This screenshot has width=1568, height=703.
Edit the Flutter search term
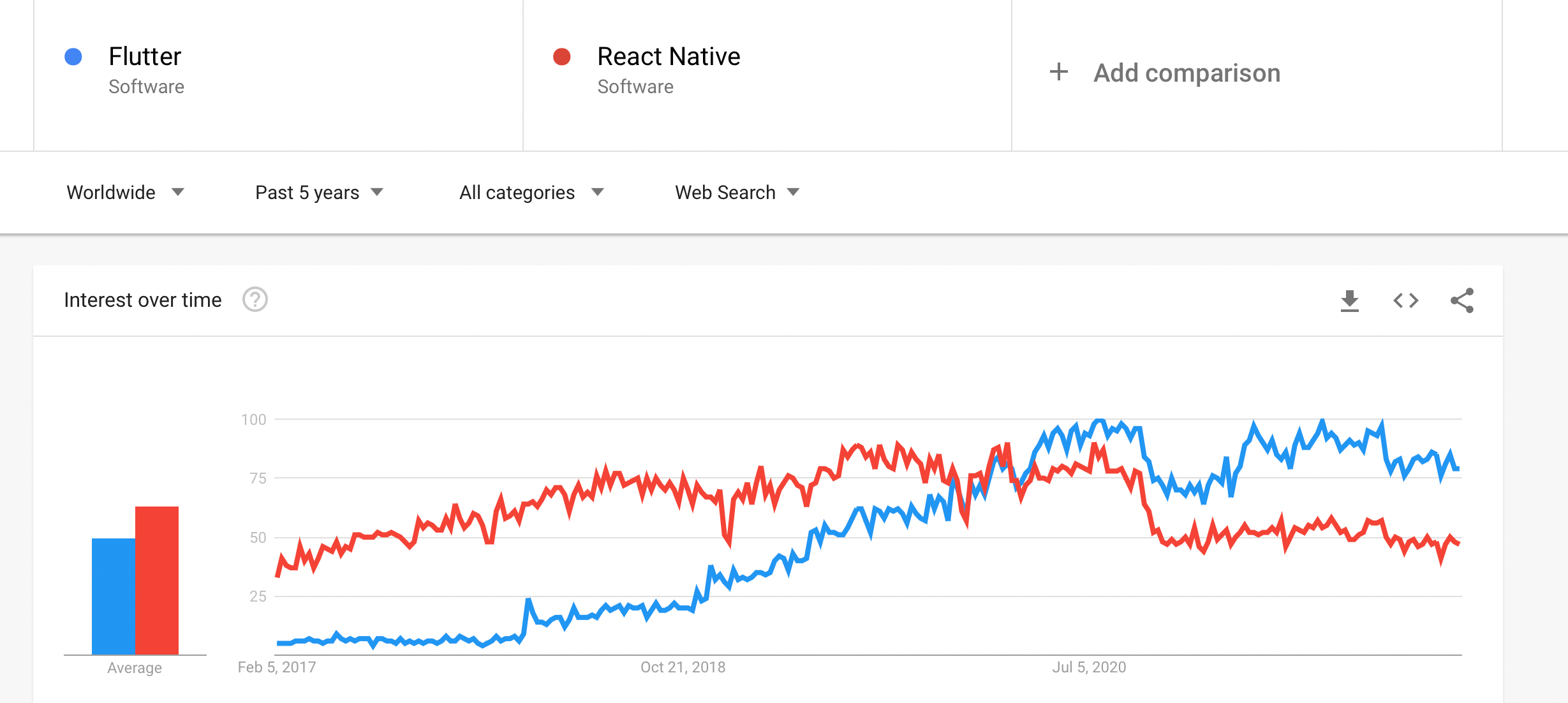point(145,56)
